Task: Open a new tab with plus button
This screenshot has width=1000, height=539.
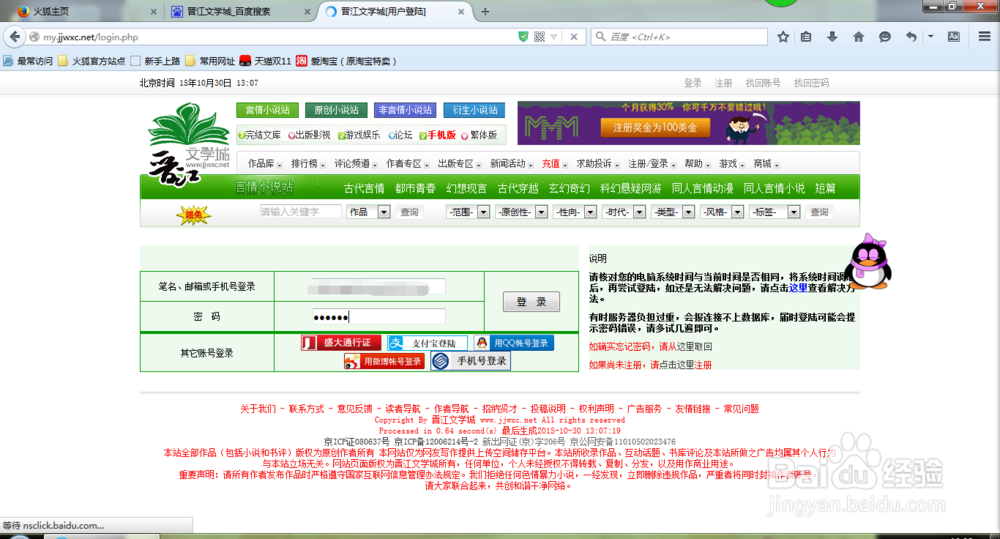Action: (x=485, y=11)
